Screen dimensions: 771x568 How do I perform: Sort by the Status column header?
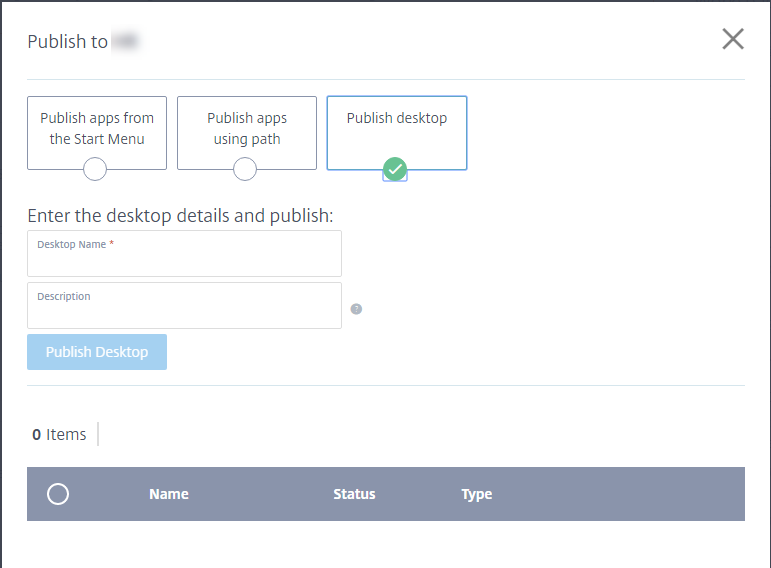point(354,494)
